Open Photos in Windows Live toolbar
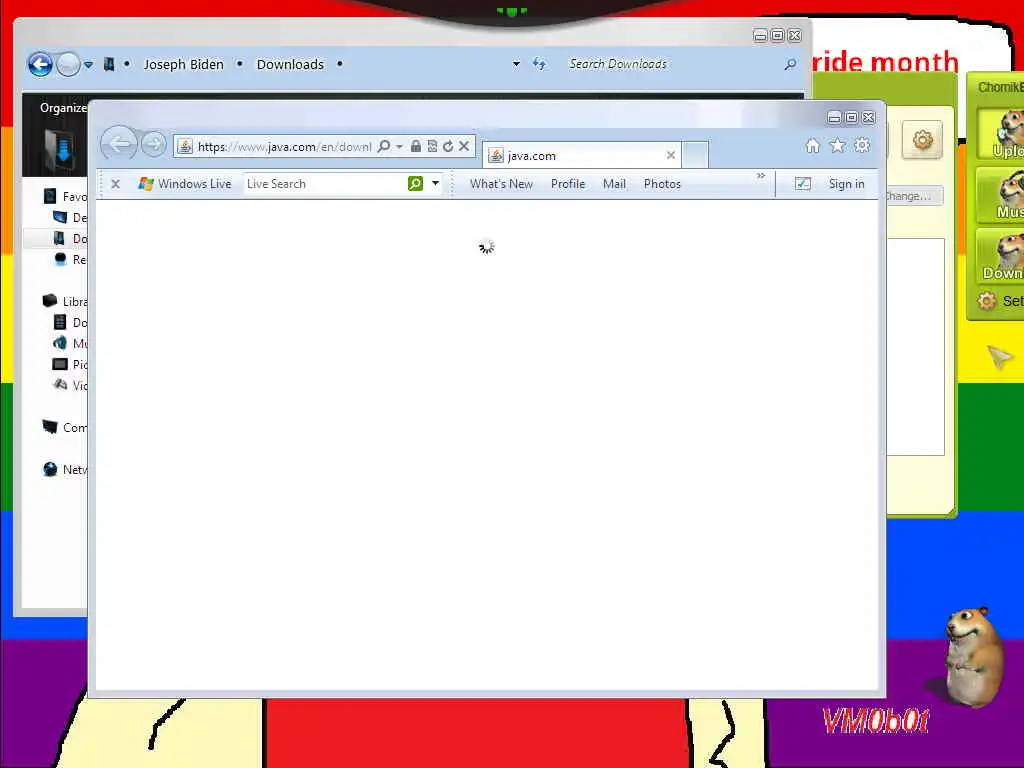This screenshot has height=768, width=1024. coord(662,184)
